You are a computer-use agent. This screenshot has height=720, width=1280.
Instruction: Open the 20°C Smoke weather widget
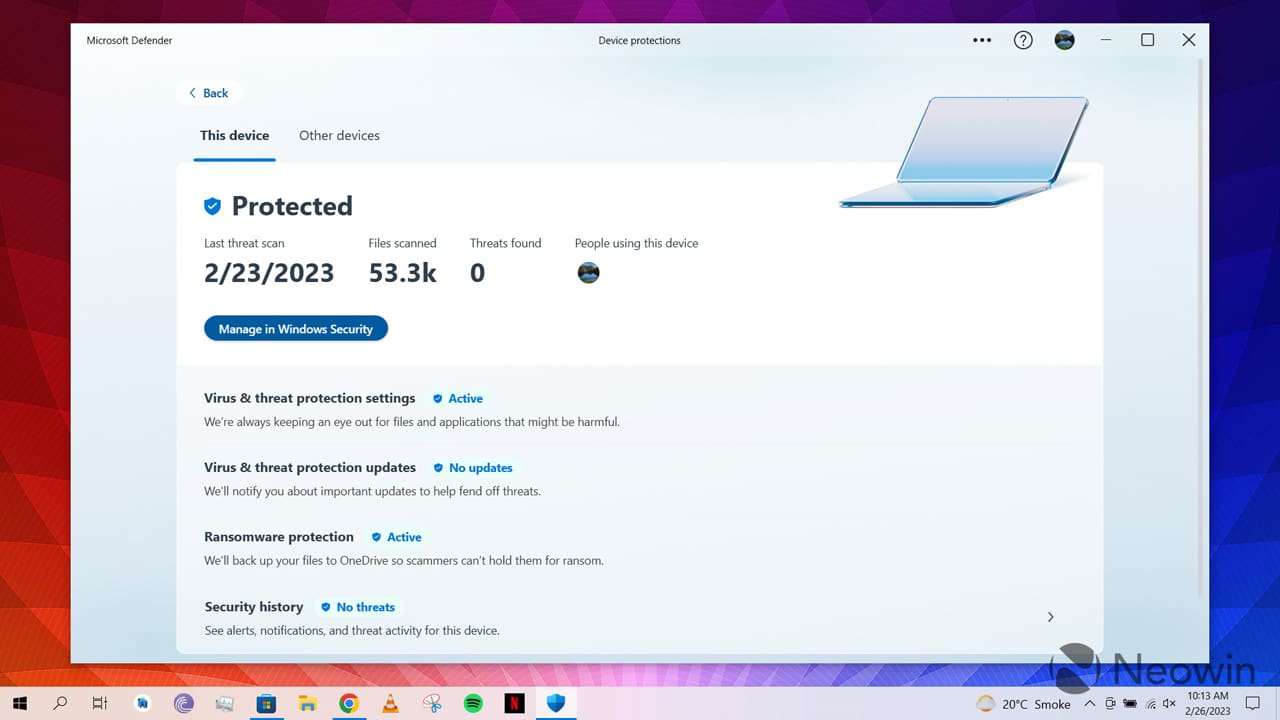pos(1024,704)
